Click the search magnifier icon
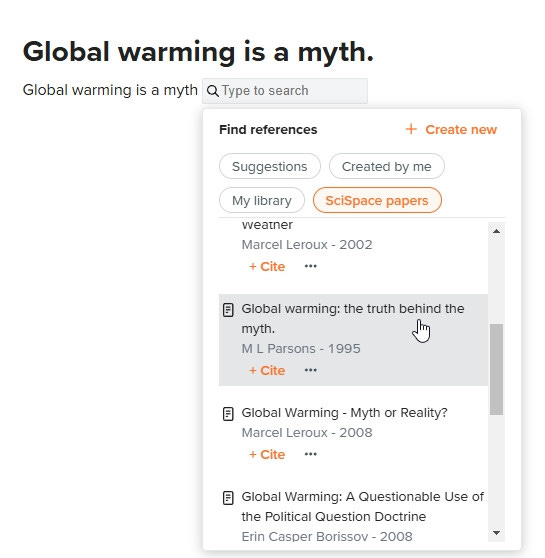The height and width of the screenshot is (558, 545). click(x=213, y=91)
